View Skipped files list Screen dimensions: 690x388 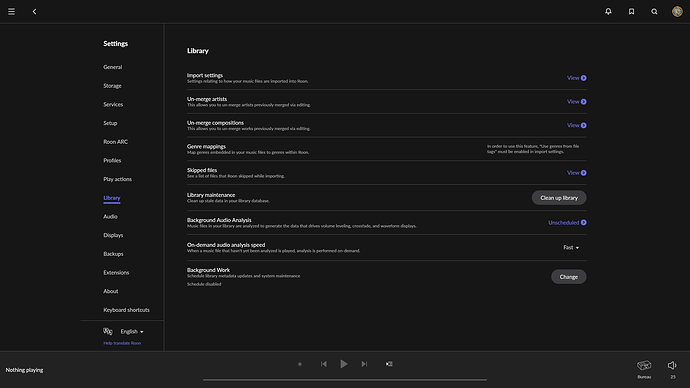pos(576,173)
